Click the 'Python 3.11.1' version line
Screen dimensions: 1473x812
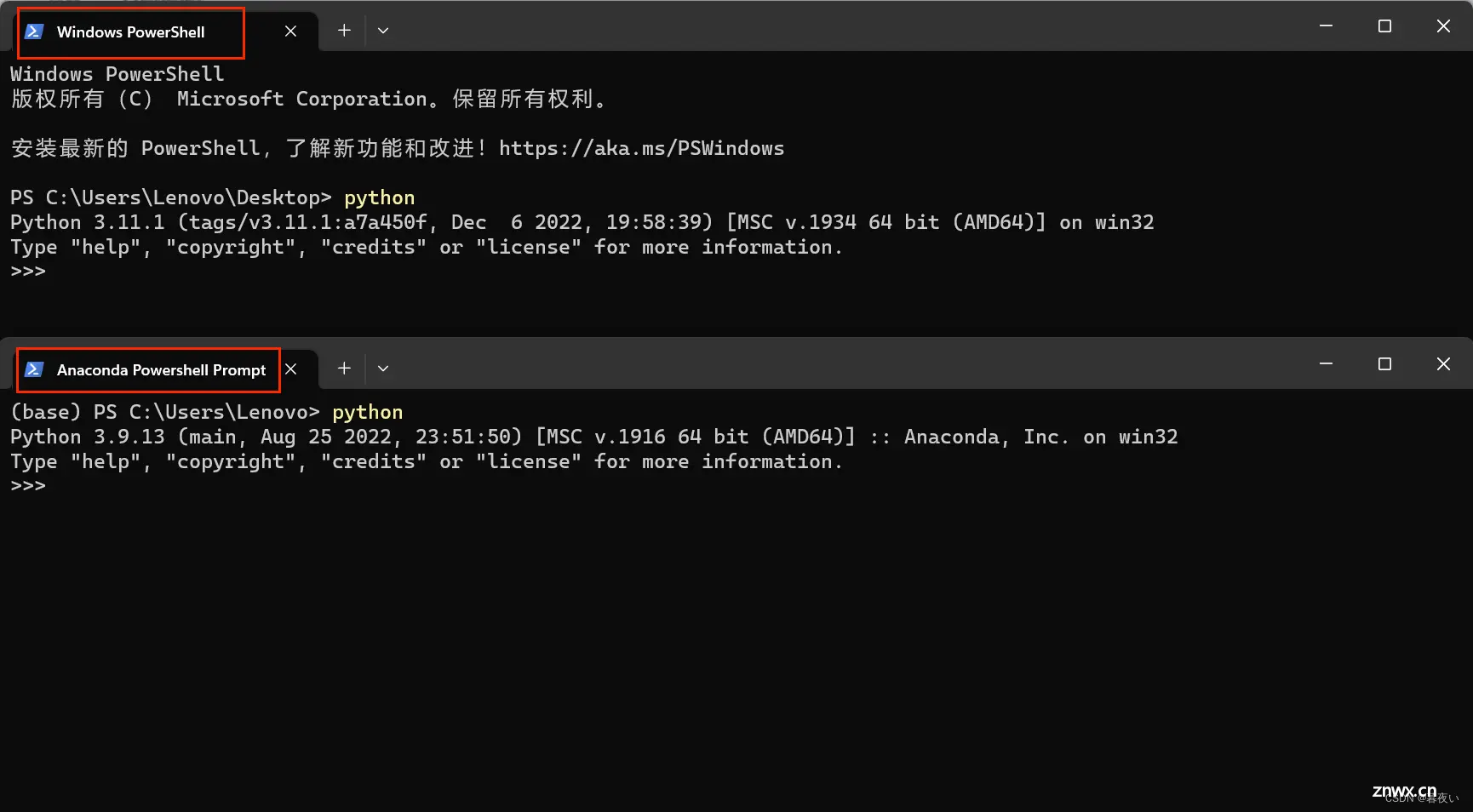coord(582,222)
